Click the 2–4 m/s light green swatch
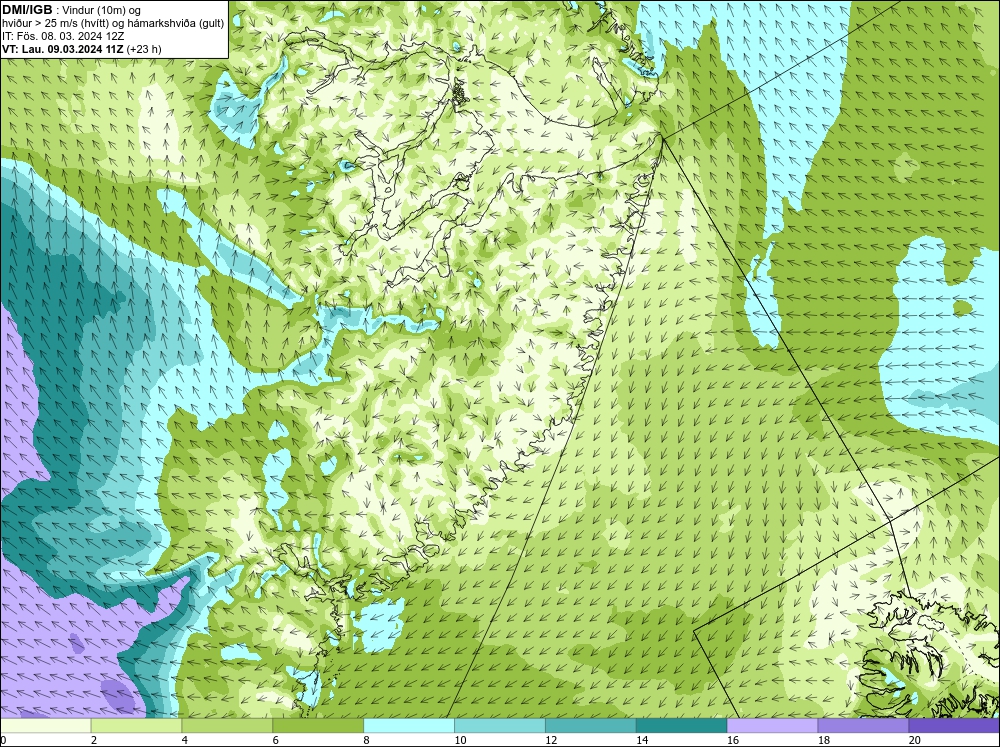Viewport: 1000px width, 747px height. (x=136, y=726)
